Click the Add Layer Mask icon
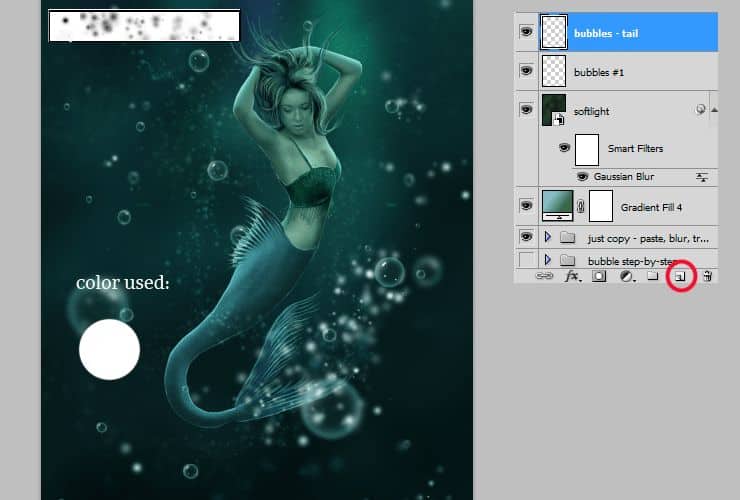 pyautogui.click(x=599, y=275)
